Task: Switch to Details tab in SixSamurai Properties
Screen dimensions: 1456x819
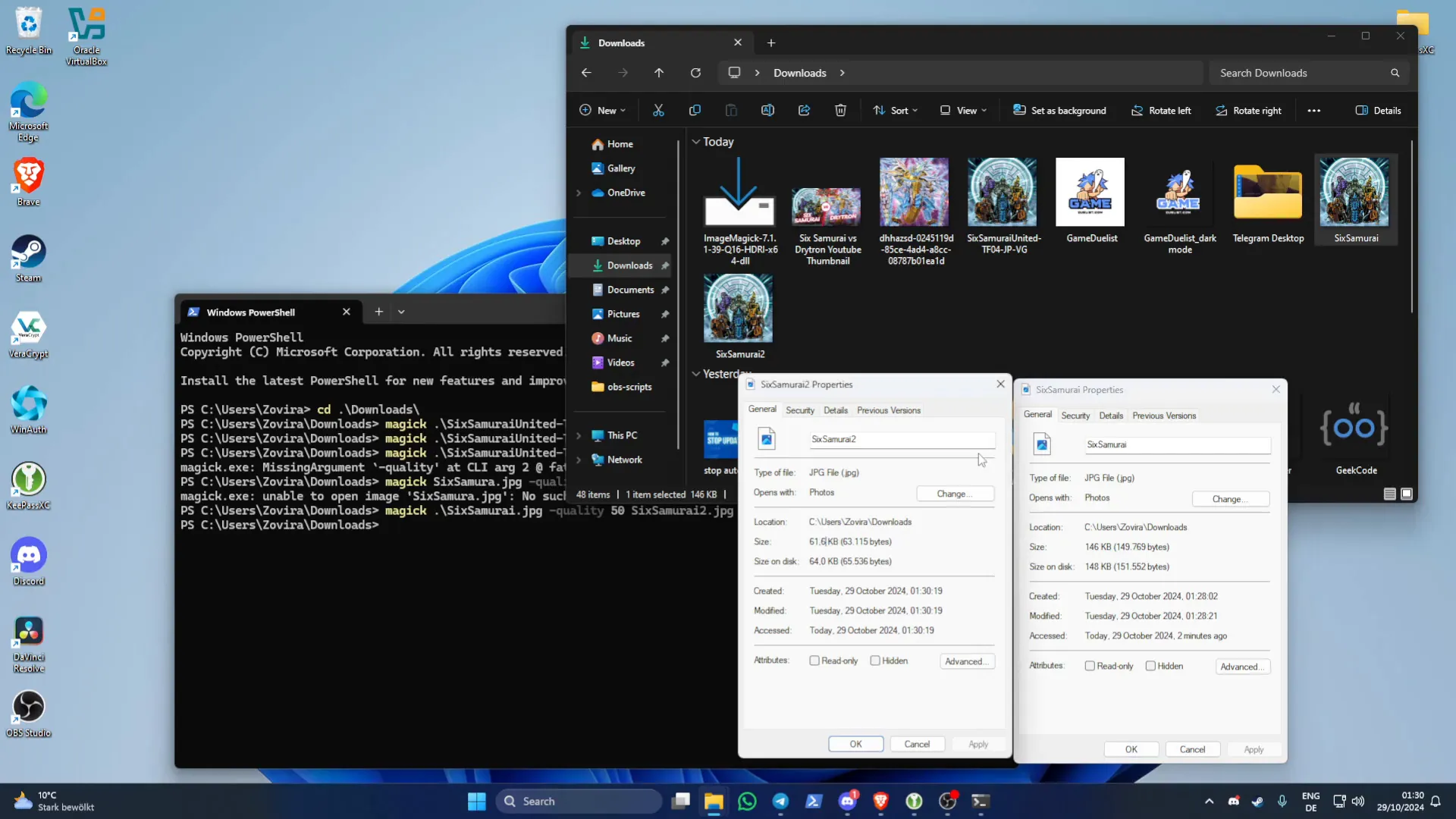Action: tap(1112, 415)
